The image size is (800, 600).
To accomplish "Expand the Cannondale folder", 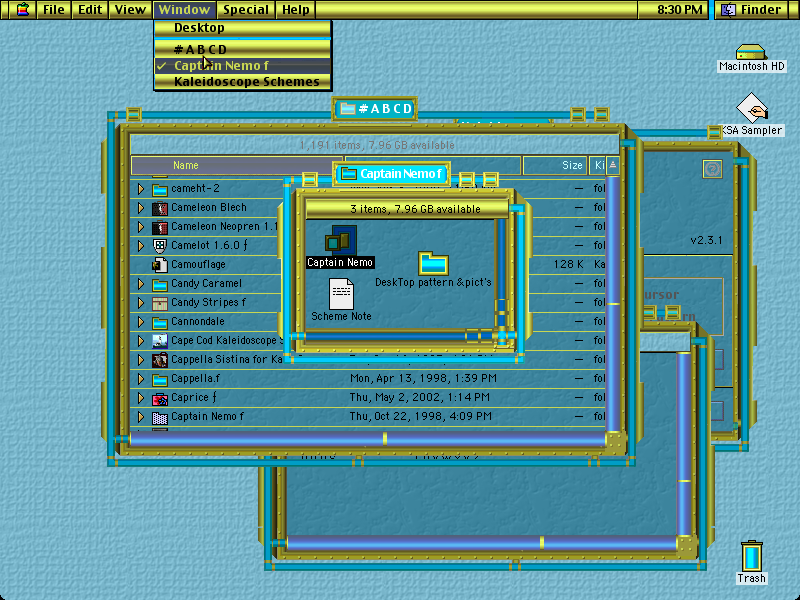I will point(141,321).
